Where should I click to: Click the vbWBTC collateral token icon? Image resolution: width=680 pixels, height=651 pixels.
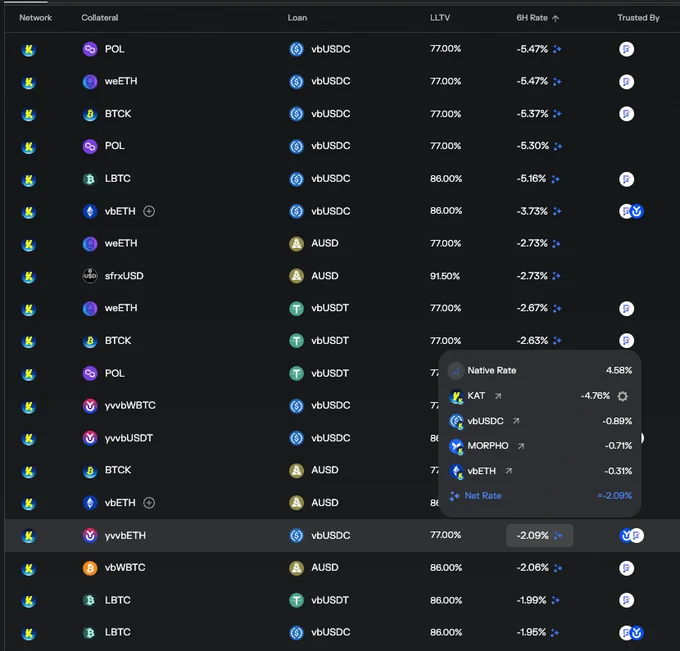(x=89, y=568)
